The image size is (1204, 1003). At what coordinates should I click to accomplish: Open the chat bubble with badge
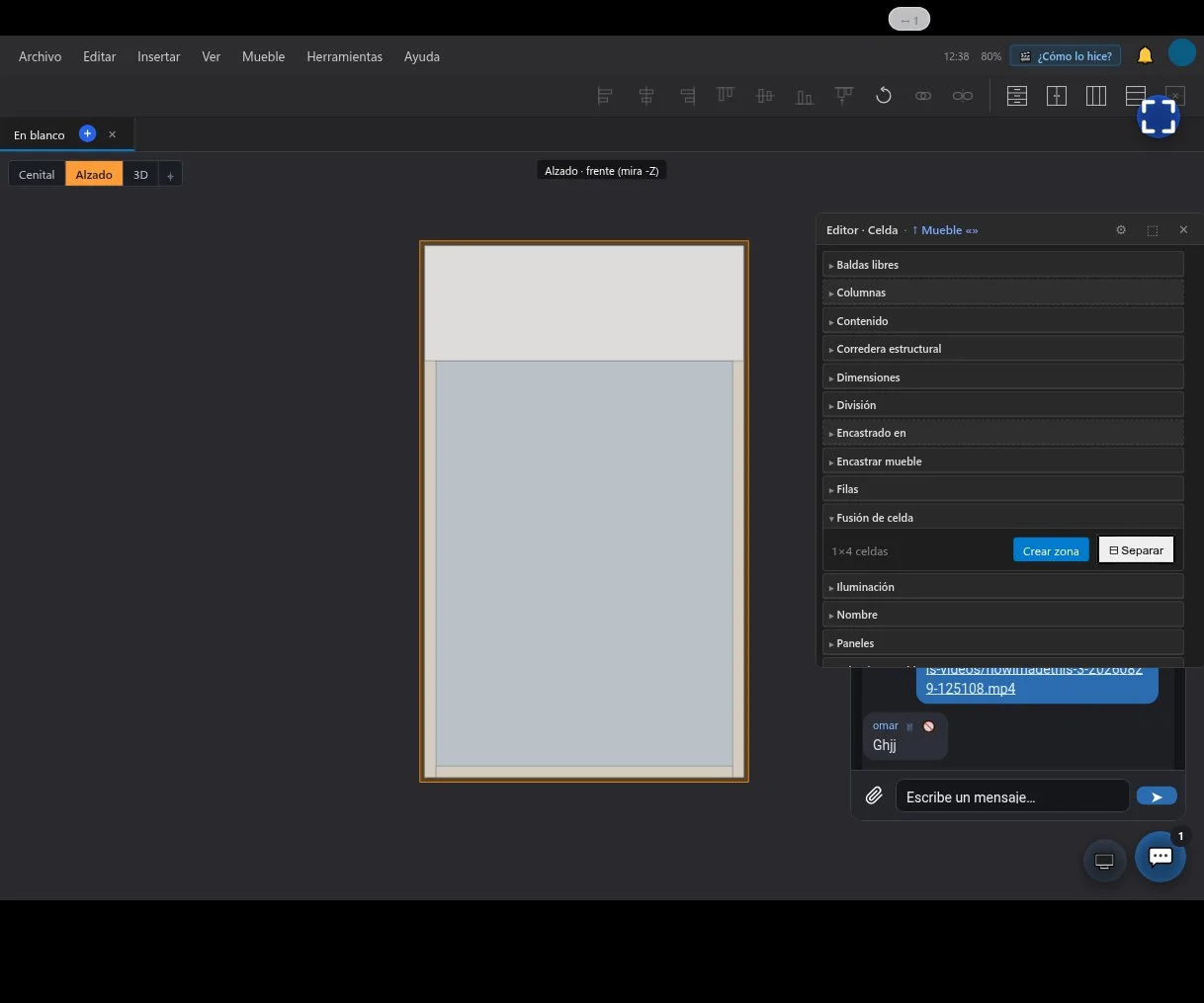pos(1161,857)
